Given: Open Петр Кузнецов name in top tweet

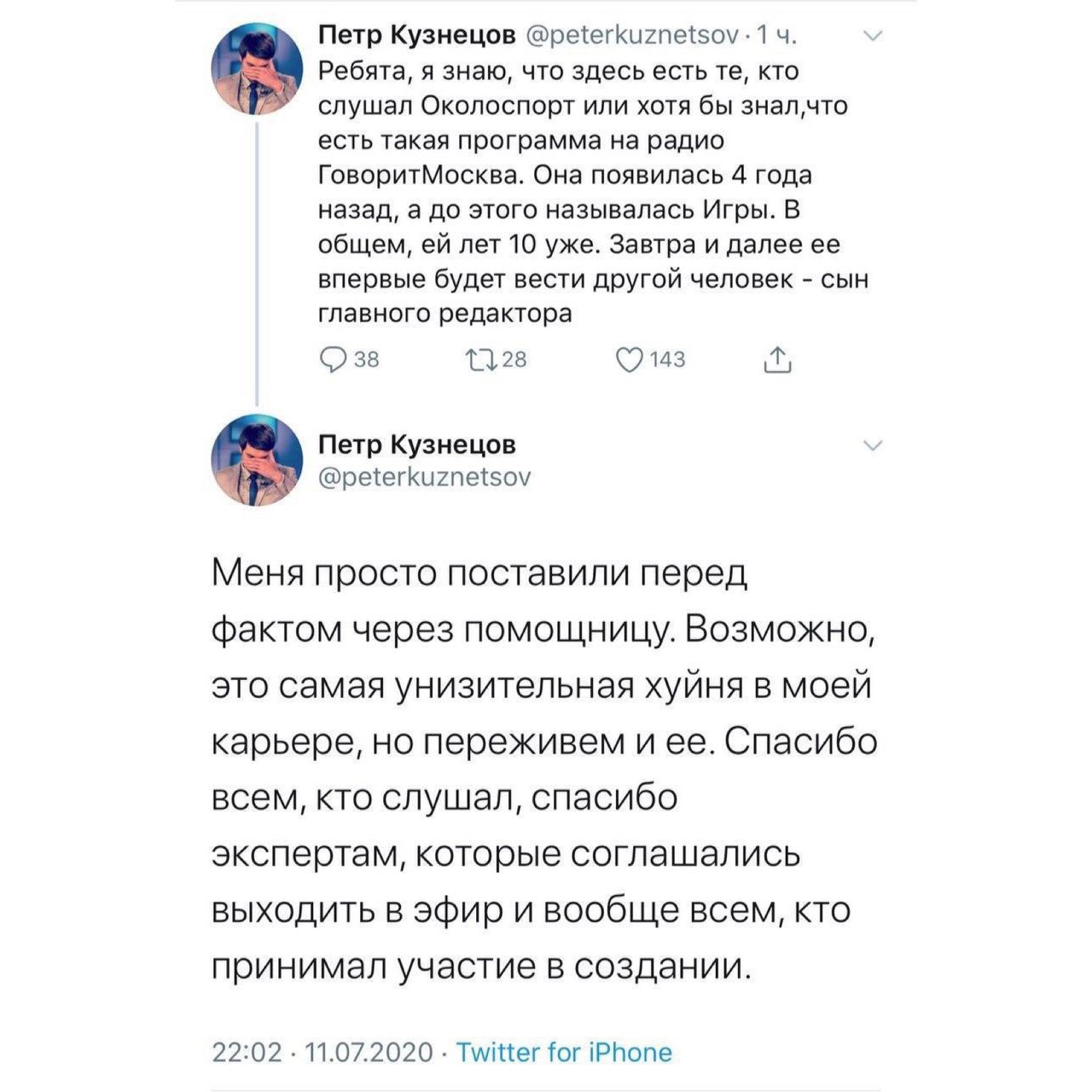Looking at the screenshot, I should tap(416, 35).
